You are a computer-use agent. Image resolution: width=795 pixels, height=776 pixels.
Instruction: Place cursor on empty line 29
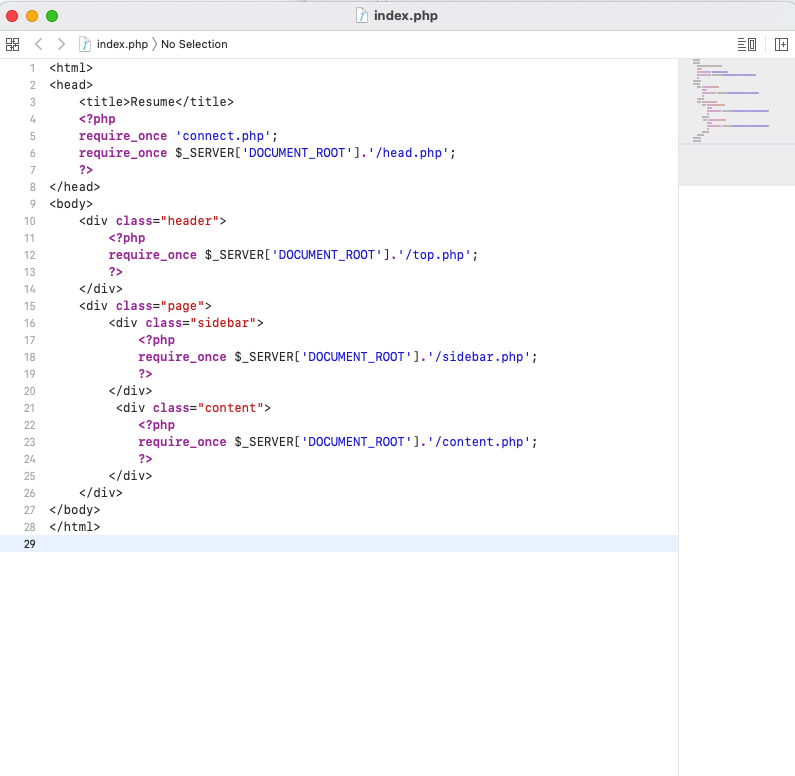tap(339, 544)
